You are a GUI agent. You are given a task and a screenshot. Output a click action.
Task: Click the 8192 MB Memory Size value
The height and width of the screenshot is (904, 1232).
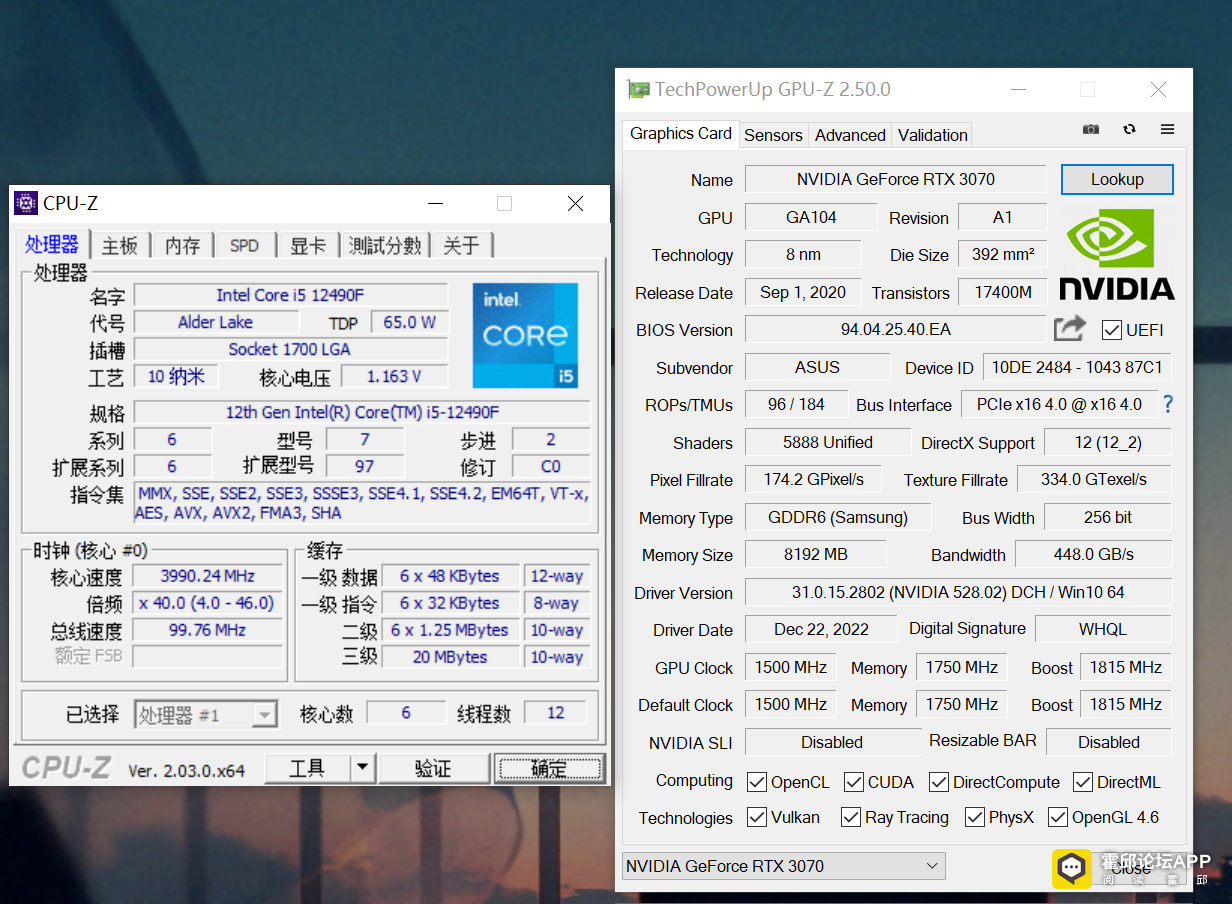(x=816, y=554)
